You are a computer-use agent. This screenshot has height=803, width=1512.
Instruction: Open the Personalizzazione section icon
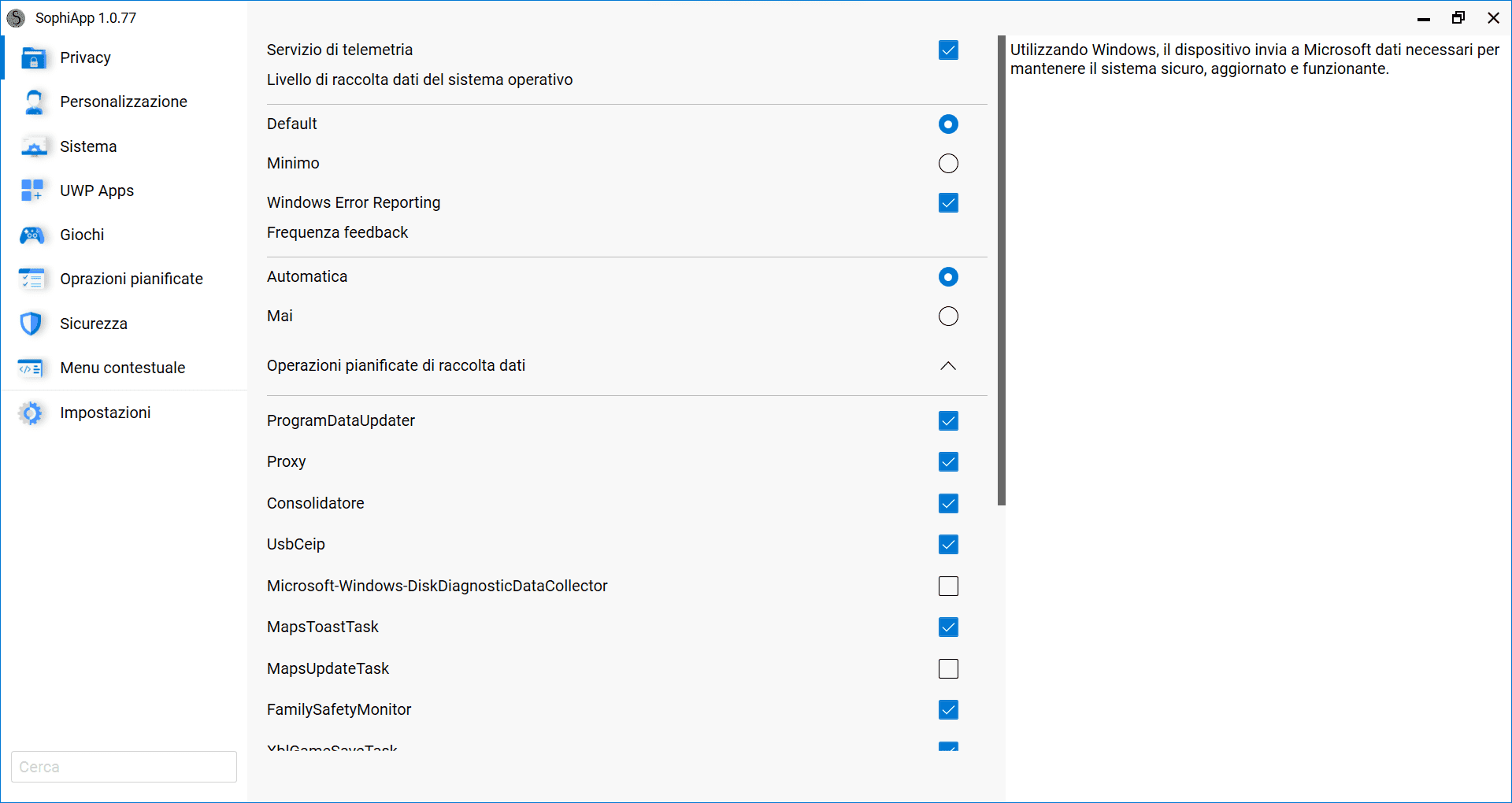point(33,102)
